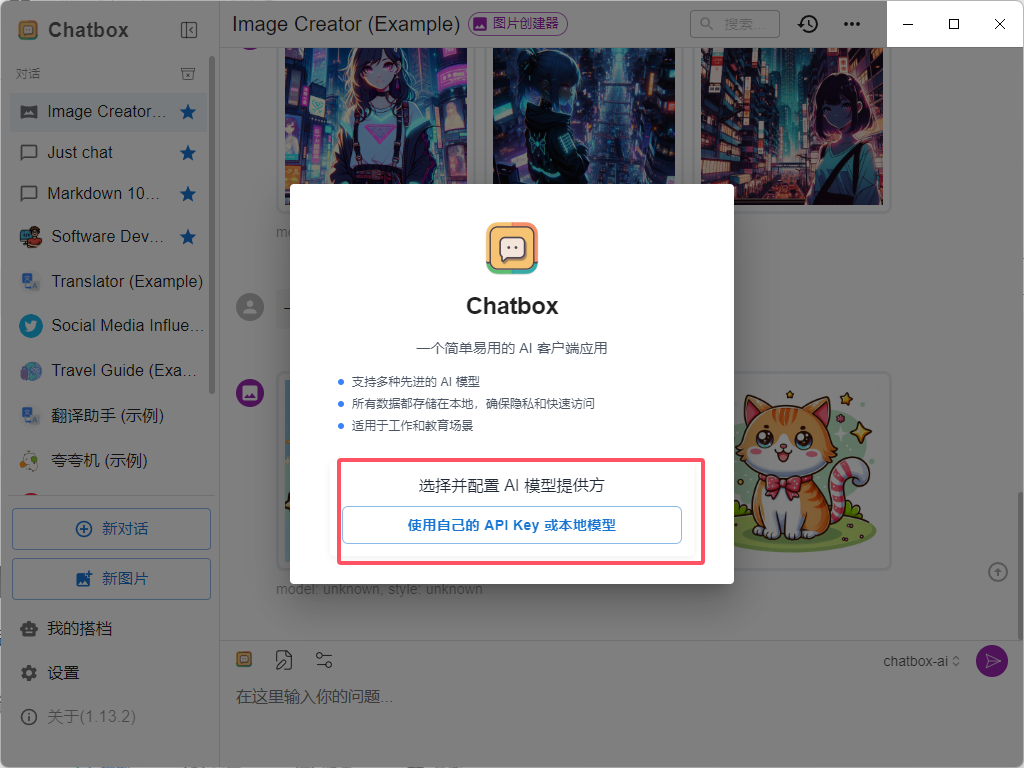Click the 我的搭档 robot icon
This screenshot has height=768, width=1024.
click(x=29, y=629)
